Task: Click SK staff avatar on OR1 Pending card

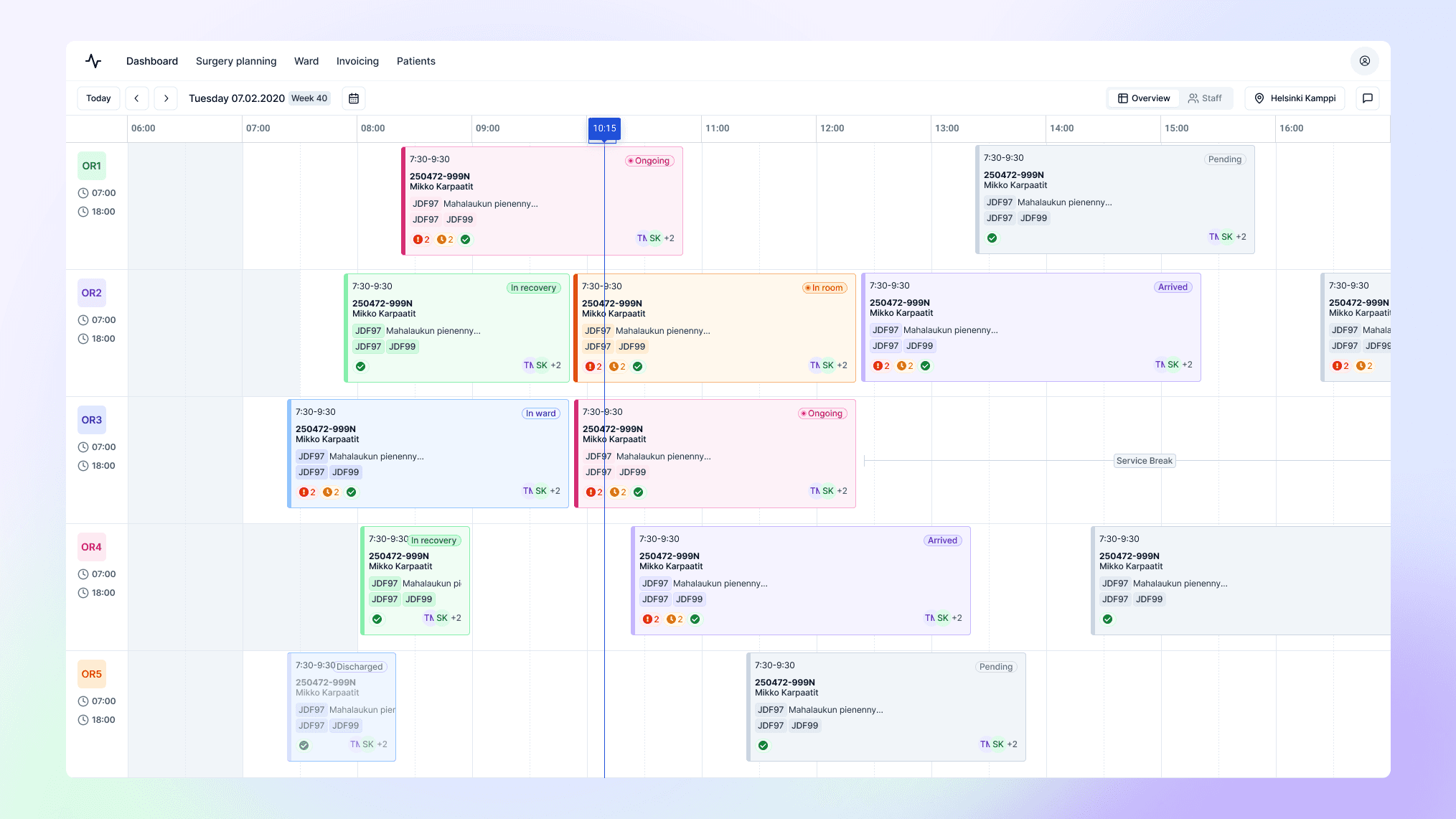Action: pyautogui.click(x=1226, y=237)
